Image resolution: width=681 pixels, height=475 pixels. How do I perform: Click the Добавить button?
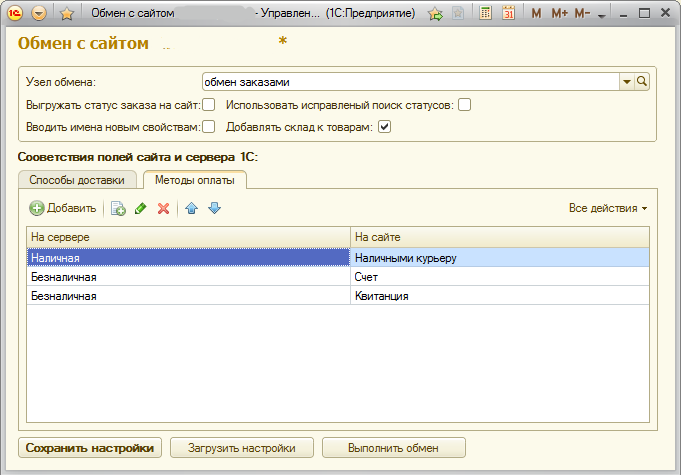pyautogui.click(x=63, y=208)
